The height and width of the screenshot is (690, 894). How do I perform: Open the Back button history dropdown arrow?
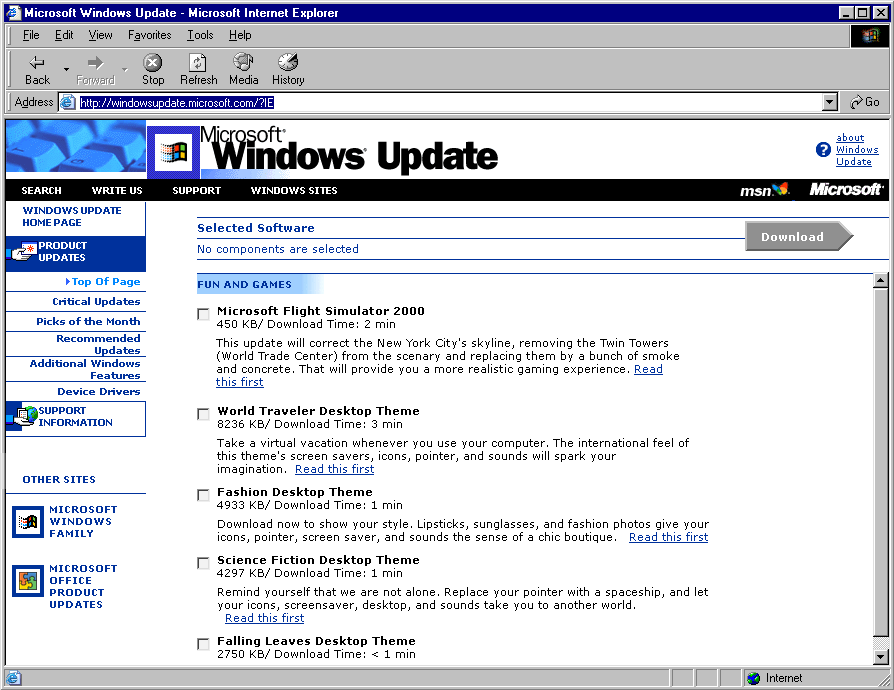[x=67, y=70]
